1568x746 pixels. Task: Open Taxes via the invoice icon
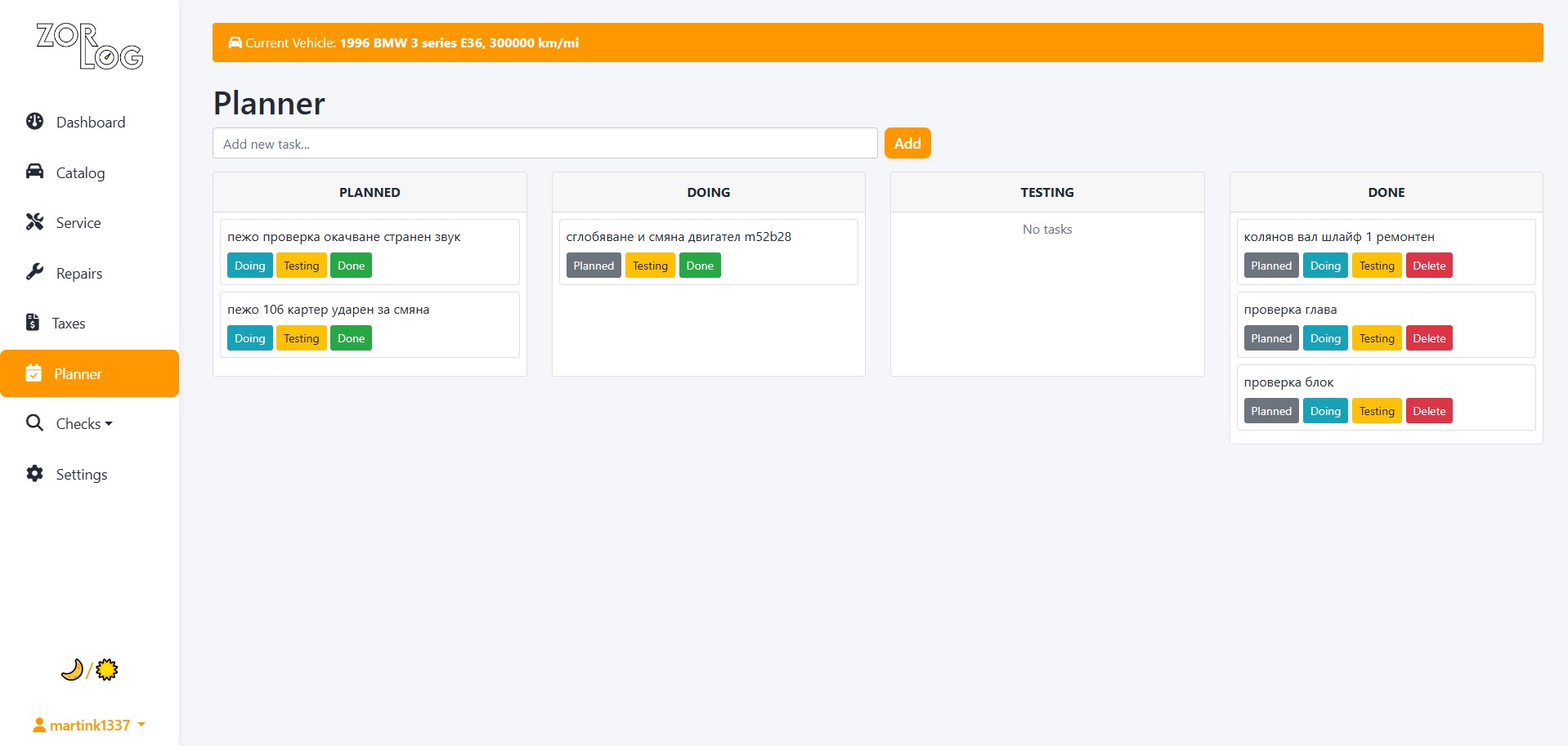tap(33, 323)
